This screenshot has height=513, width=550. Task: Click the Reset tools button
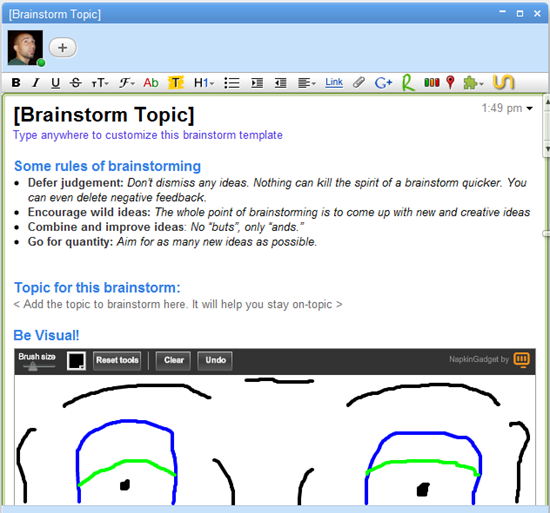coord(117,360)
